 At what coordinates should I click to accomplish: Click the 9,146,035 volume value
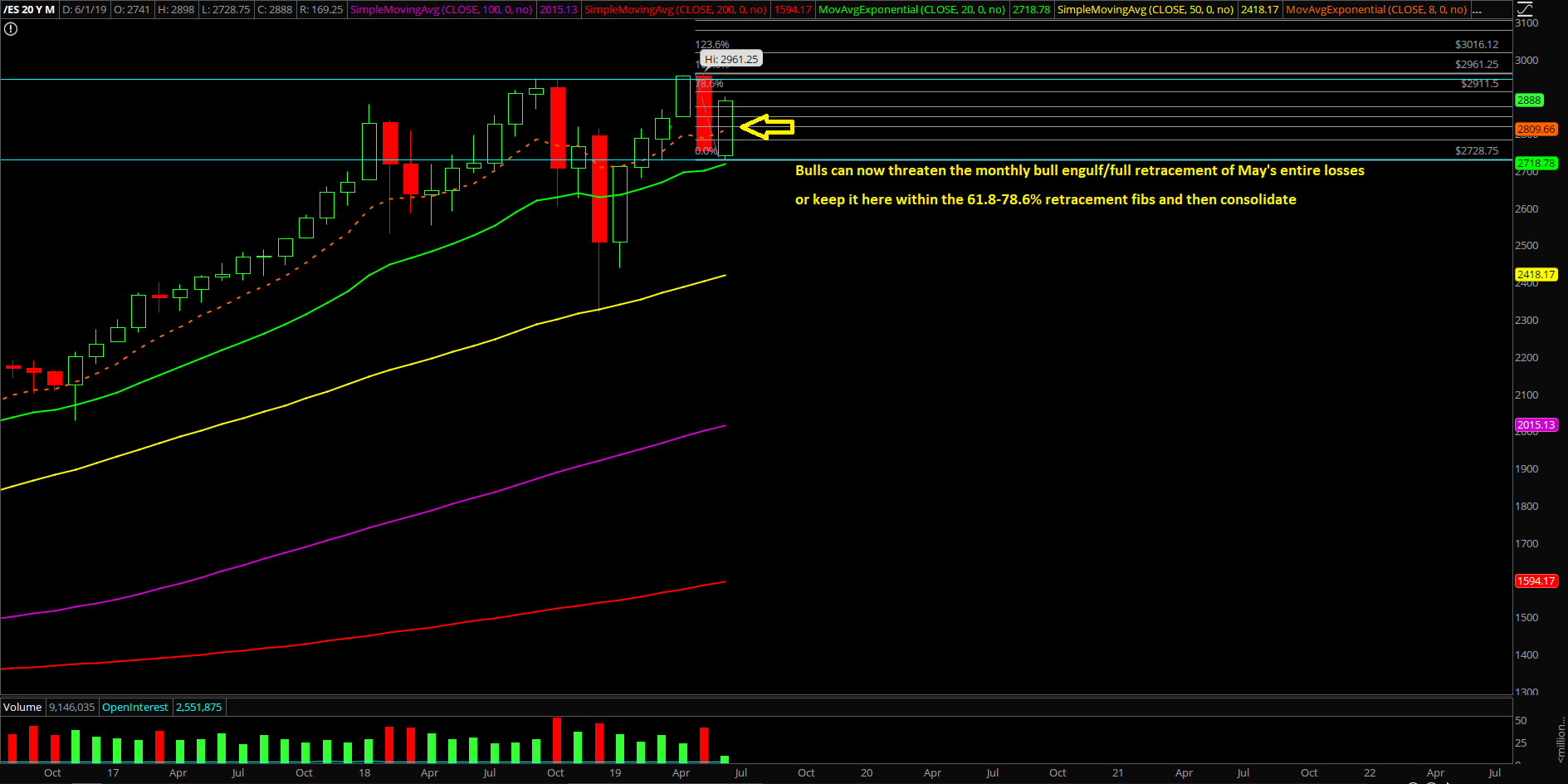72,707
